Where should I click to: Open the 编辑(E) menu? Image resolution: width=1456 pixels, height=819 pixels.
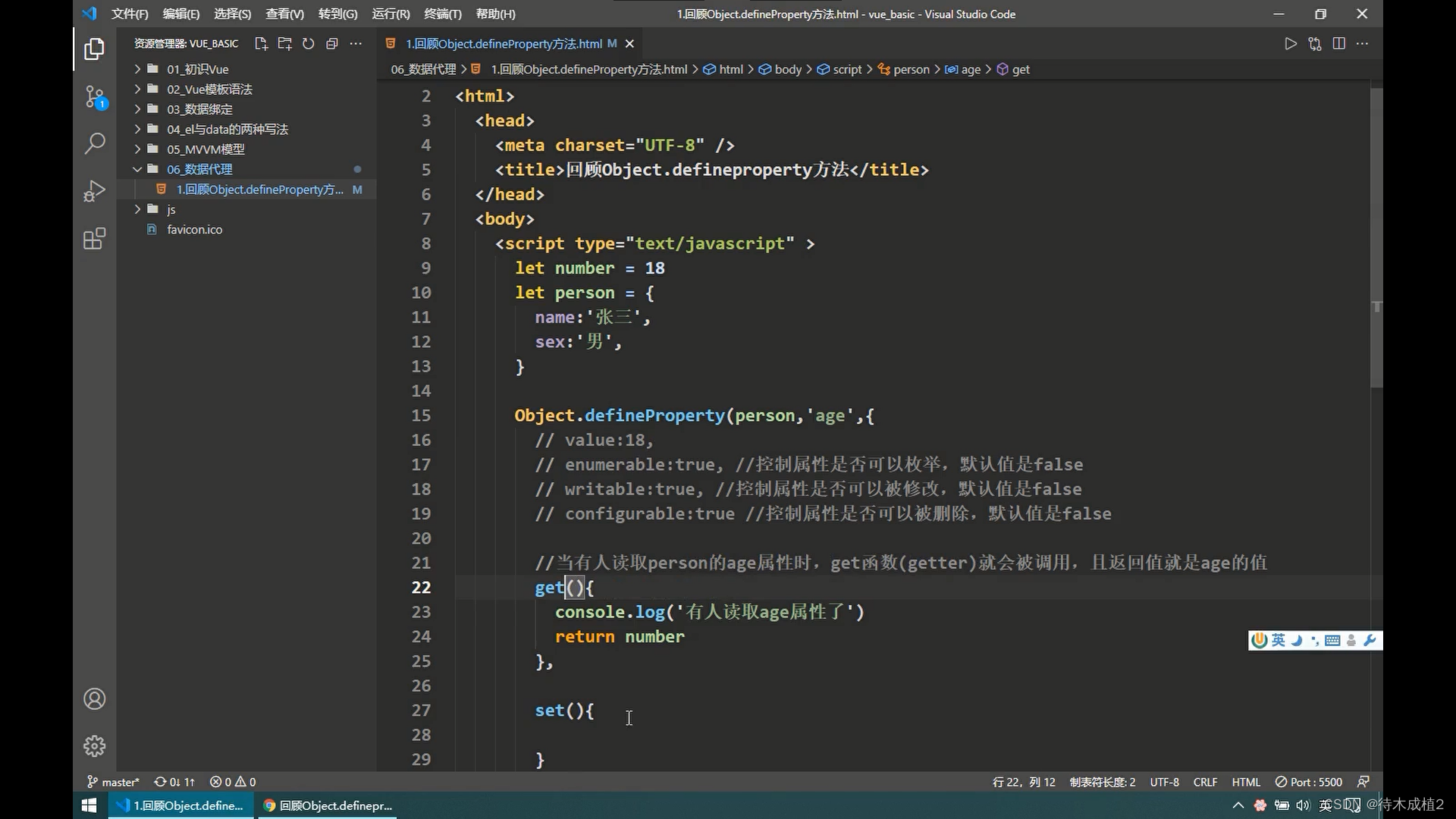(x=181, y=14)
